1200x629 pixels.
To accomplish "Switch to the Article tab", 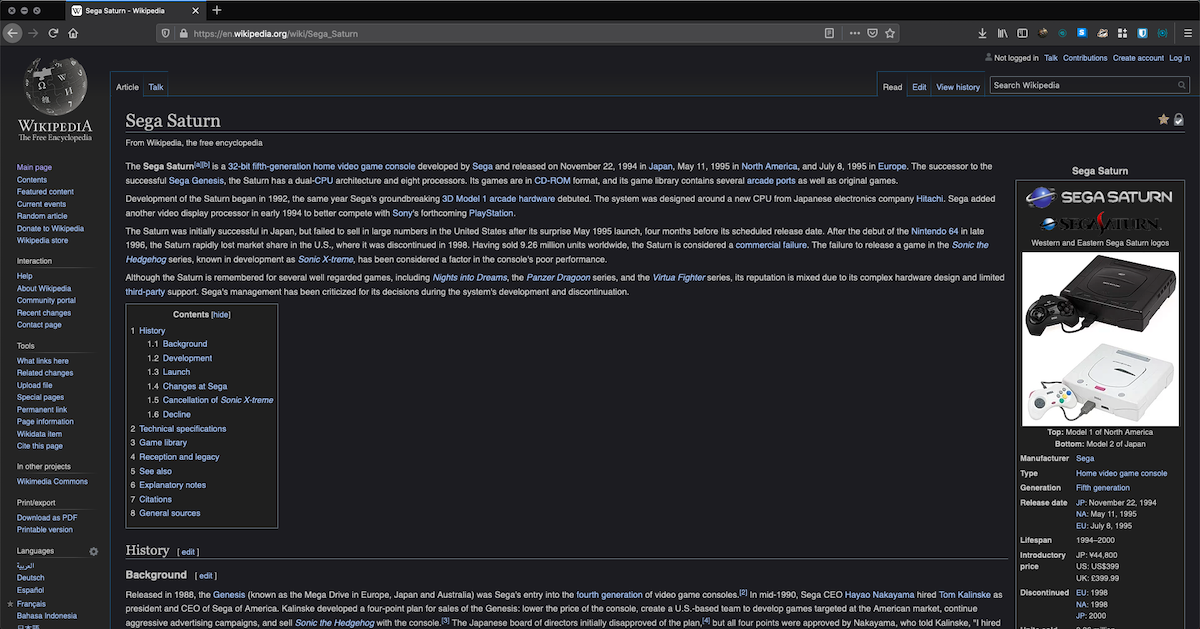I will [127, 87].
